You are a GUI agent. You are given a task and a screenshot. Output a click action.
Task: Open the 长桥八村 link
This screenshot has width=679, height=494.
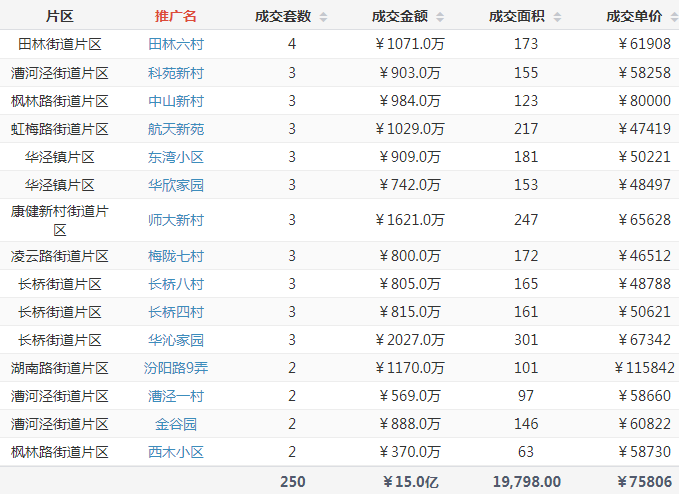pos(176,284)
